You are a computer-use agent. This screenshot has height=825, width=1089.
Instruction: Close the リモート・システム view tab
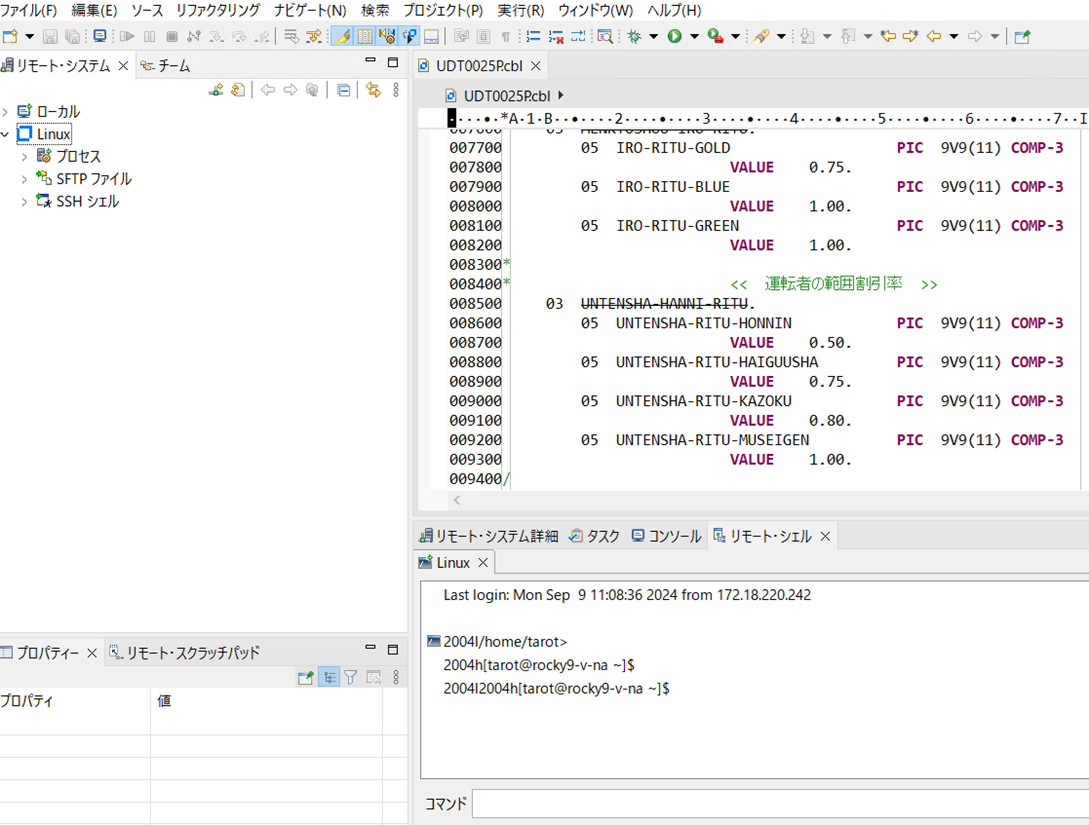[123, 66]
